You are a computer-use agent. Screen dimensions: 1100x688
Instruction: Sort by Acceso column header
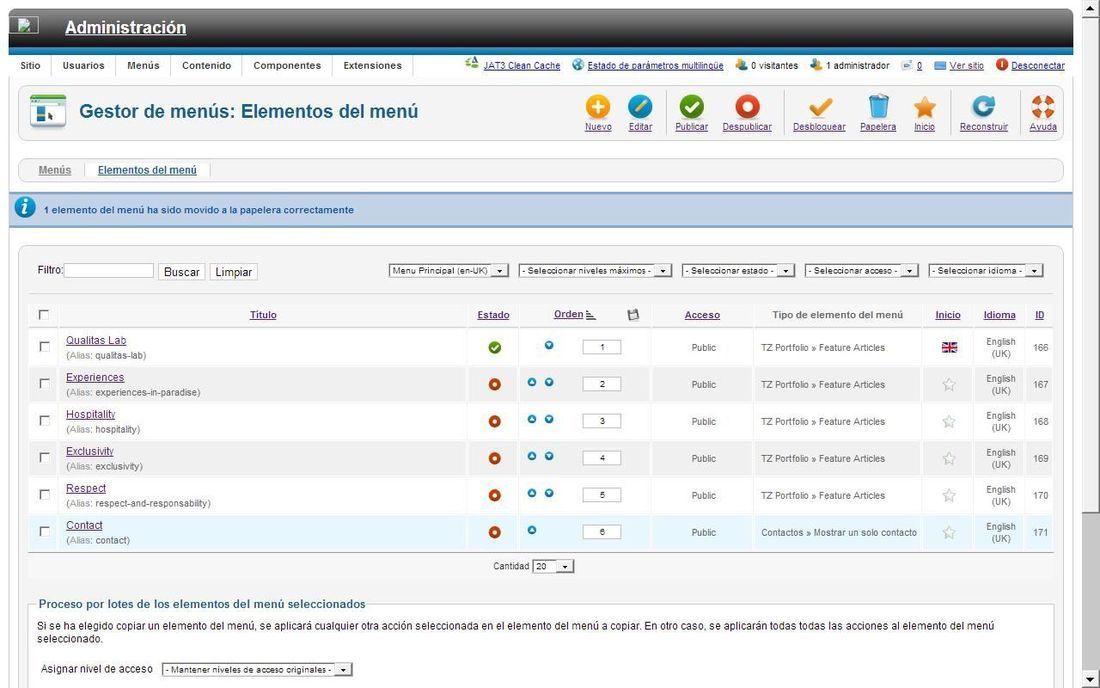point(702,315)
